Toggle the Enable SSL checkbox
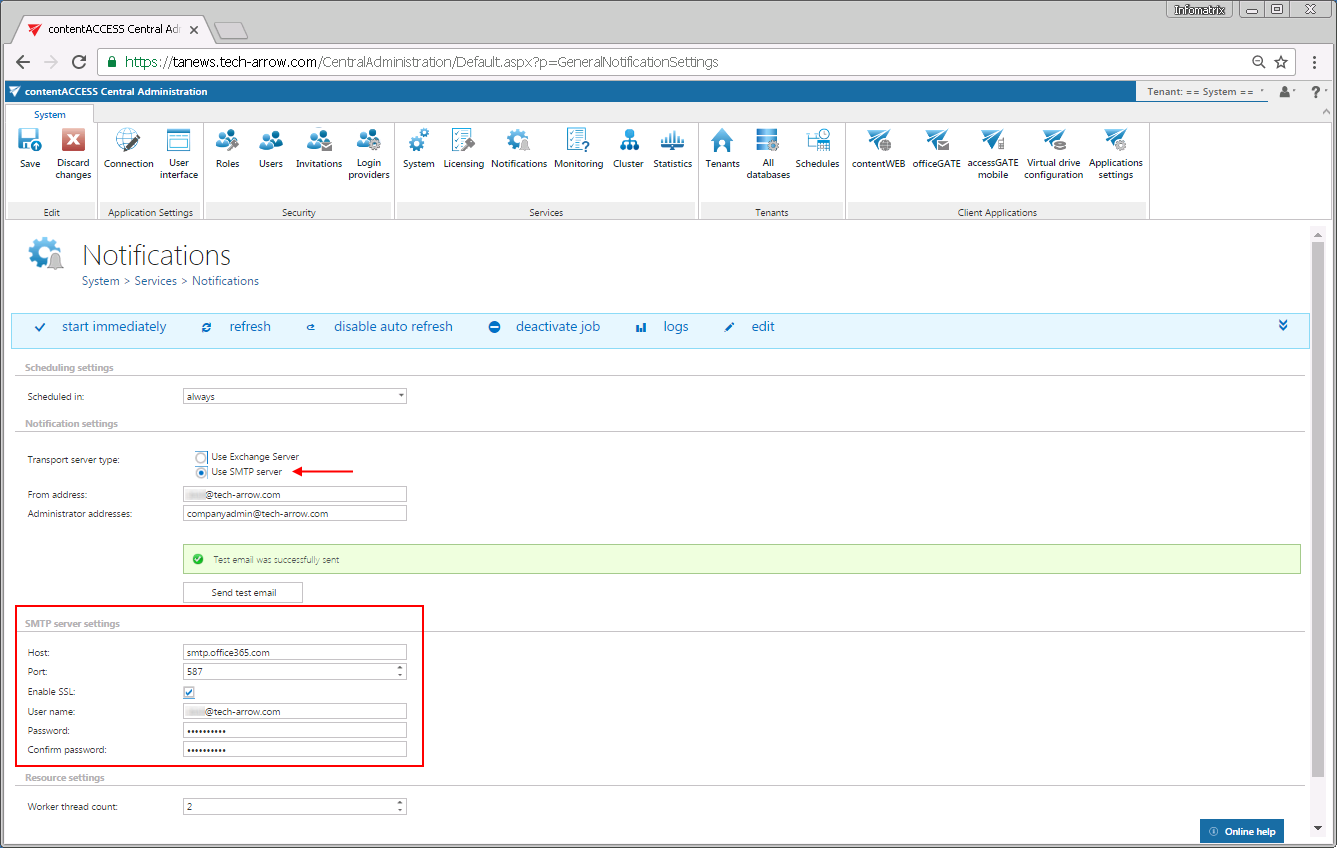The width and height of the screenshot is (1337, 848). pyautogui.click(x=189, y=692)
